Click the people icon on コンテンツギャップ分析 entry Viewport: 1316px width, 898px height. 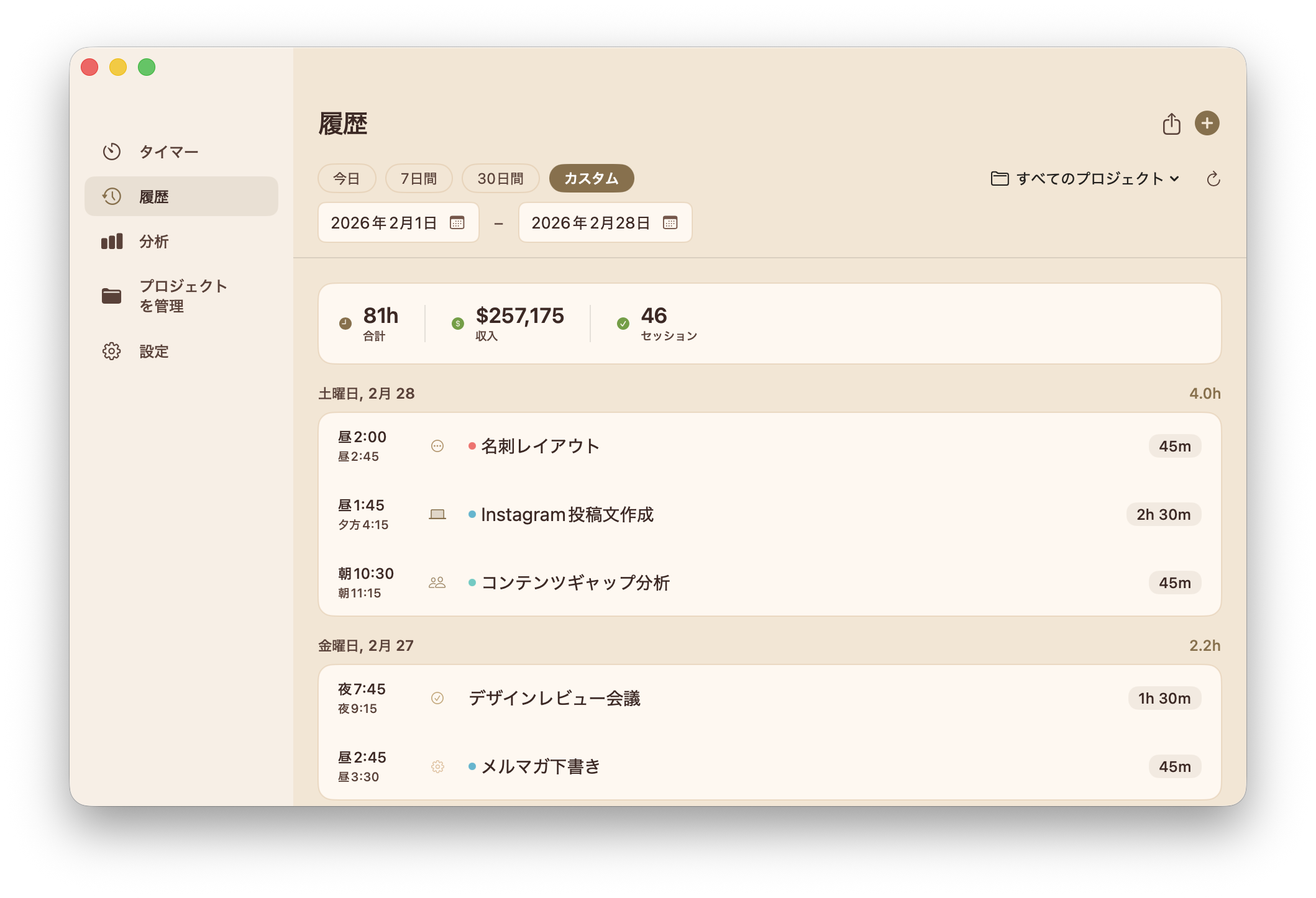pos(437,583)
